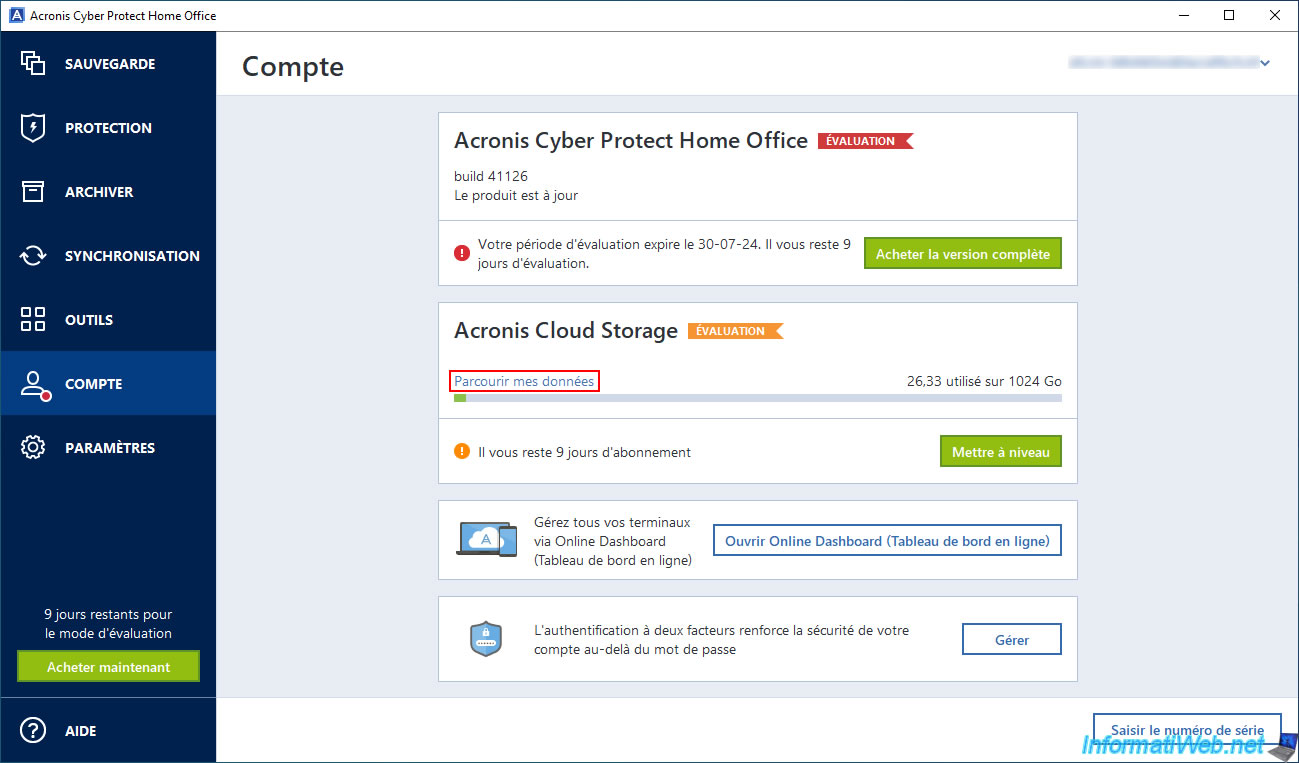1299x763 pixels.
Task: Click '26,33 utilisé sur 1024 Go' text
Action: (984, 381)
